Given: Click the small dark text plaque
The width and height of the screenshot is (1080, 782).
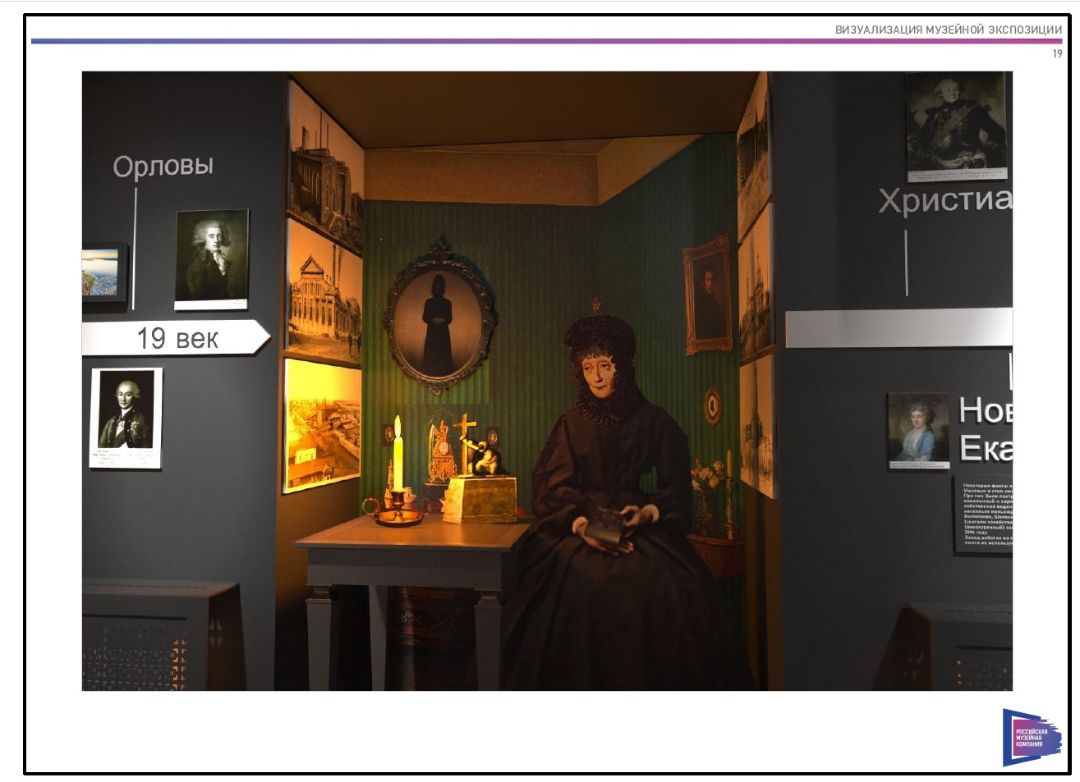Looking at the screenshot, I should [984, 515].
